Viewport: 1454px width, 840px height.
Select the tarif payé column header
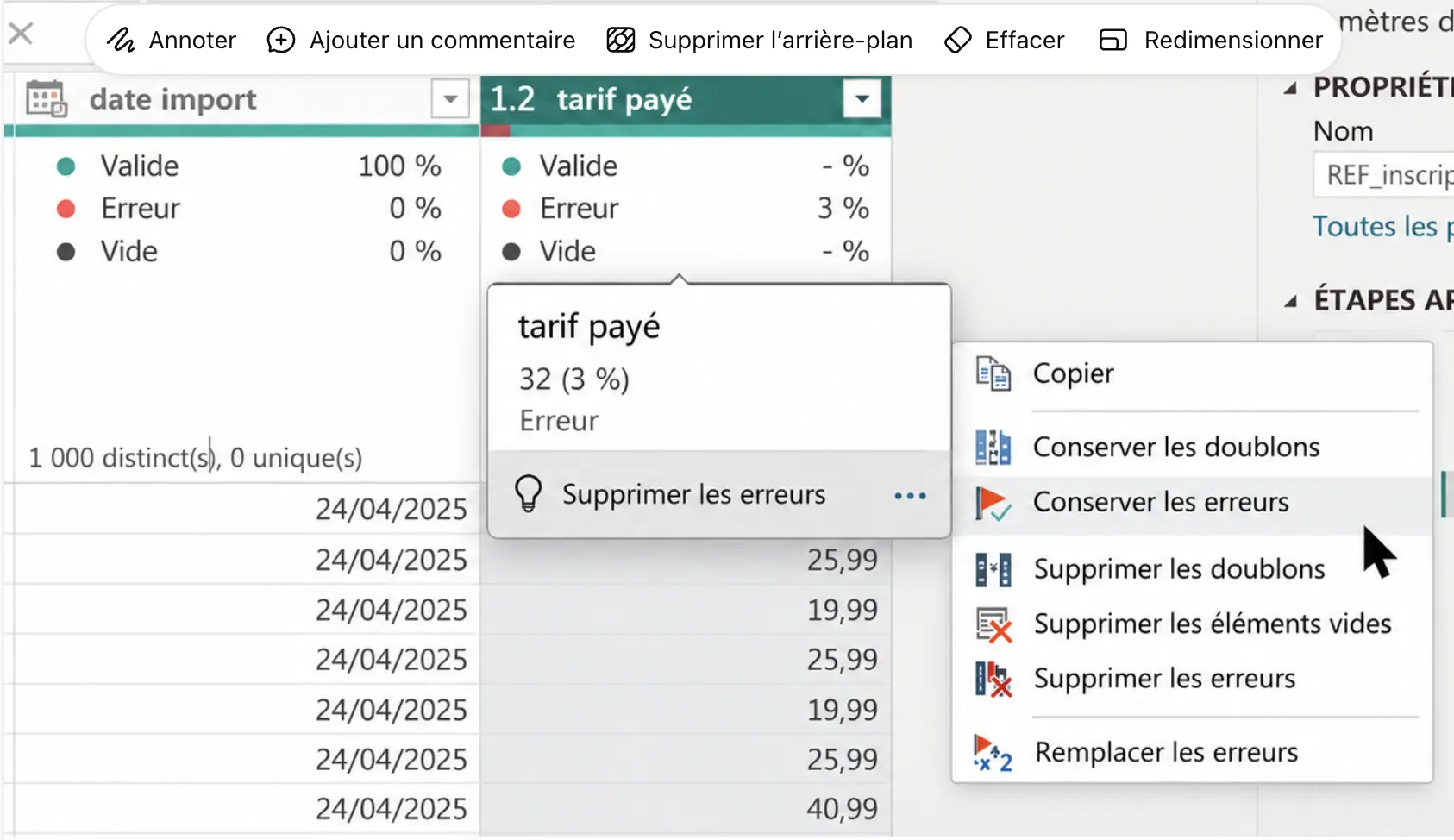pyautogui.click(x=686, y=100)
